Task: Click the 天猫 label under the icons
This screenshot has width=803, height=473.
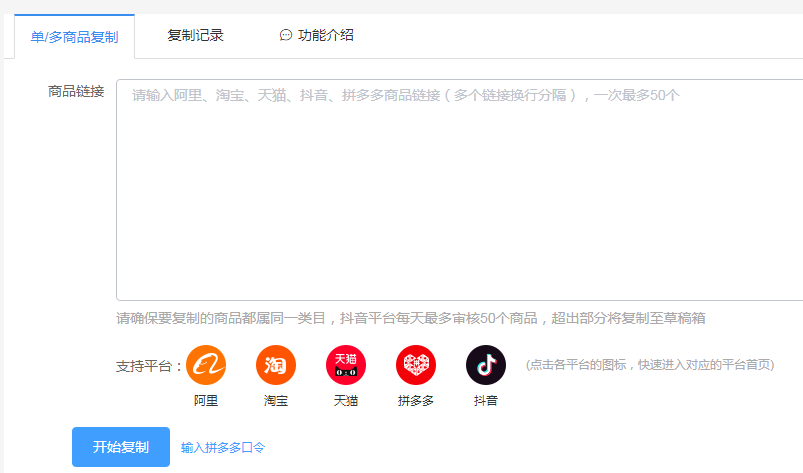Action: tap(346, 400)
